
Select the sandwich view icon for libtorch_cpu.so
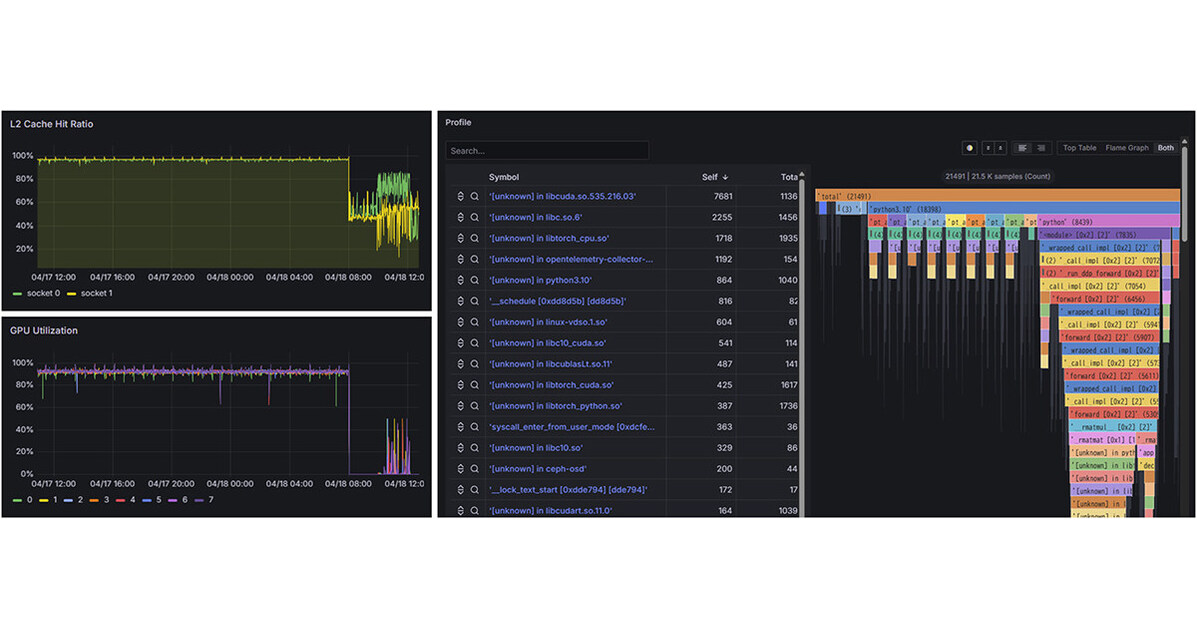click(x=460, y=238)
